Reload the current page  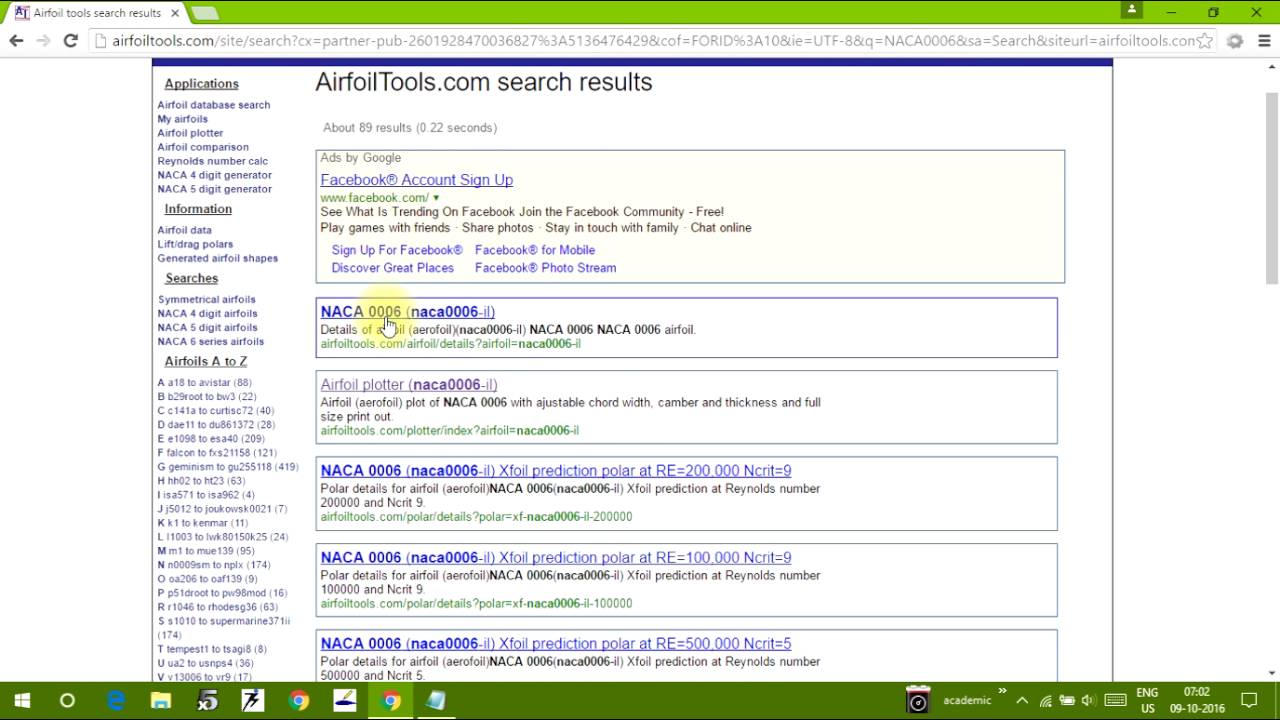(70, 41)
